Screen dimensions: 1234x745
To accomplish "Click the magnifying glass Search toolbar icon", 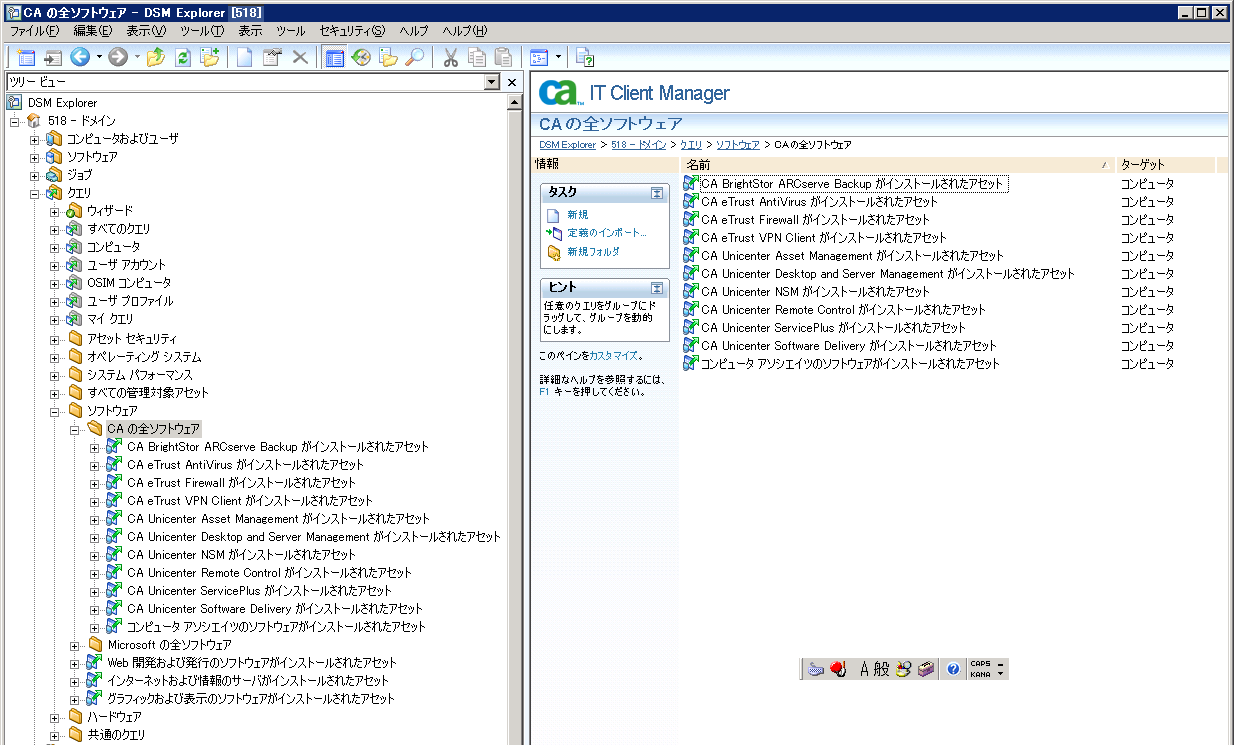I will click(414, 58).
